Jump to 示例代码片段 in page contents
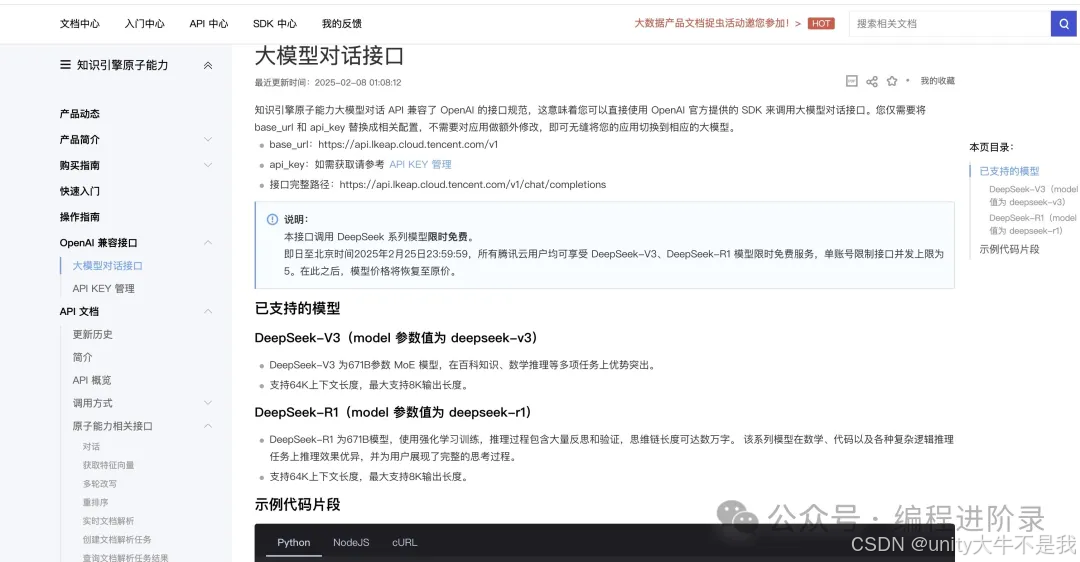1080x562 pixels. point(1009,249)
